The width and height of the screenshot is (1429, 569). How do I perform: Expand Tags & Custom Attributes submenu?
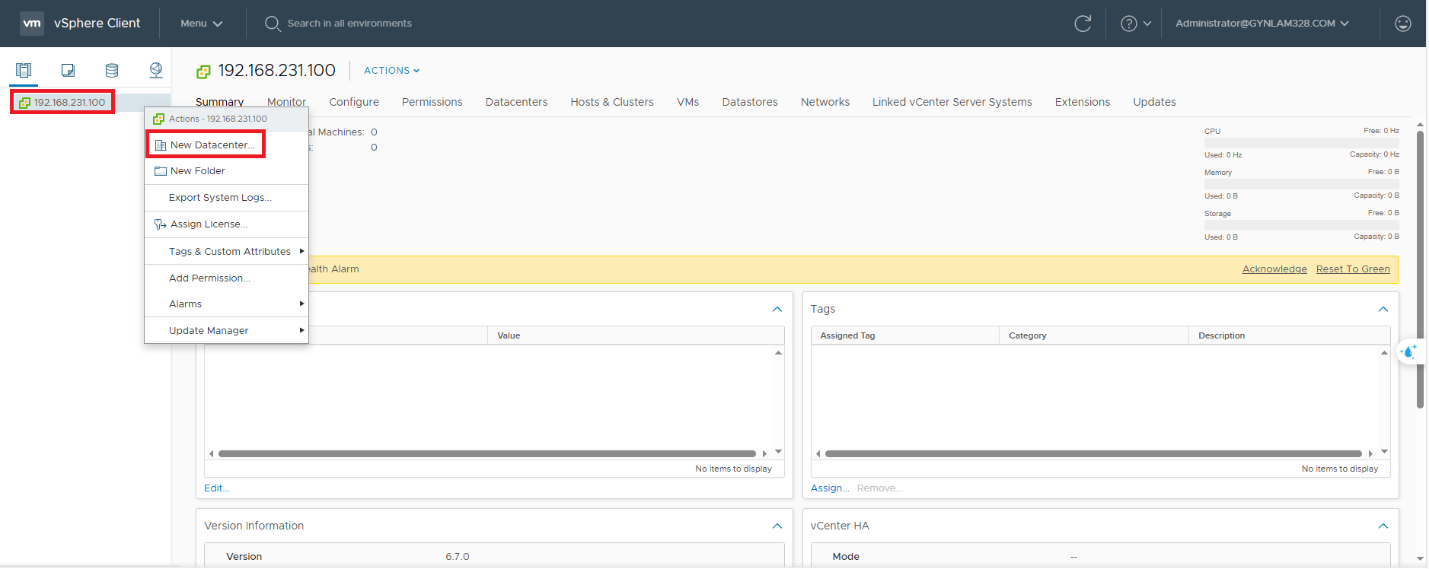tap(226, 251)
